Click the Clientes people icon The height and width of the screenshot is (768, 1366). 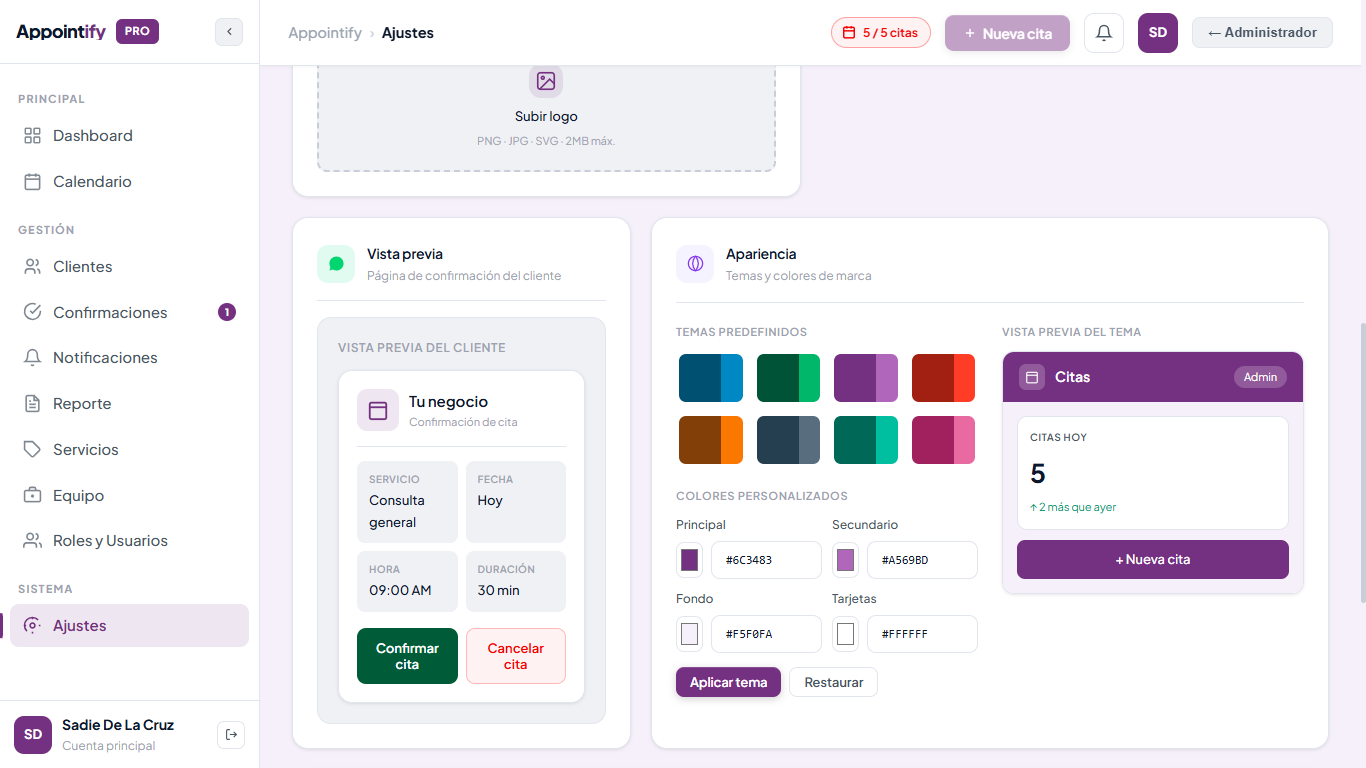pyautogui.click(x=33, y=267)
